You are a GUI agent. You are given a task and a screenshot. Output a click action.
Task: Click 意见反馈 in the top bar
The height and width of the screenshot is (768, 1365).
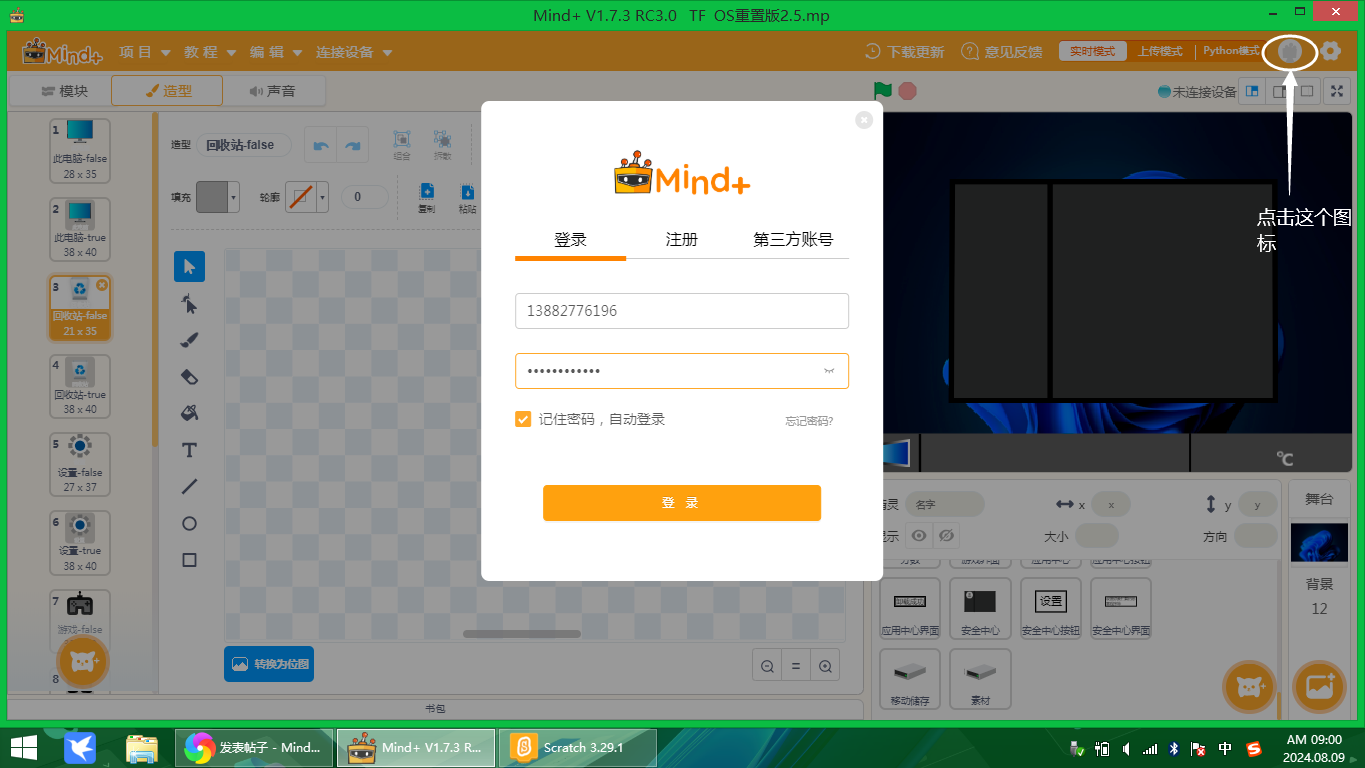click(x=1002, y=52)
